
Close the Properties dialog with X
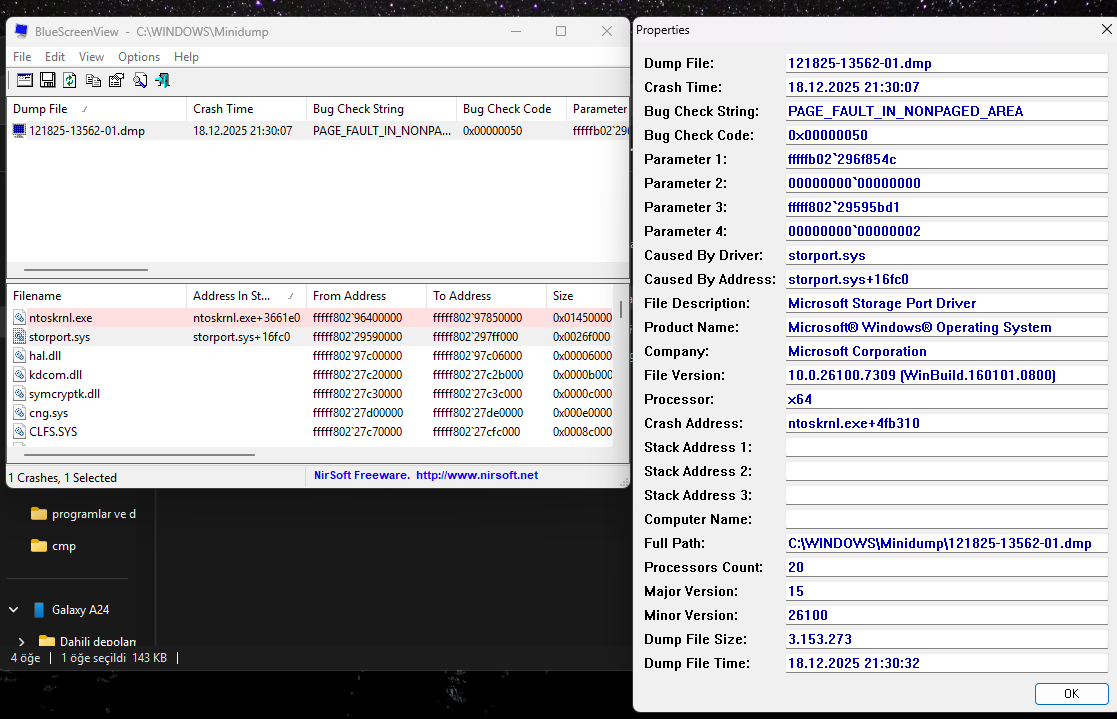[x=1106, y=29]
